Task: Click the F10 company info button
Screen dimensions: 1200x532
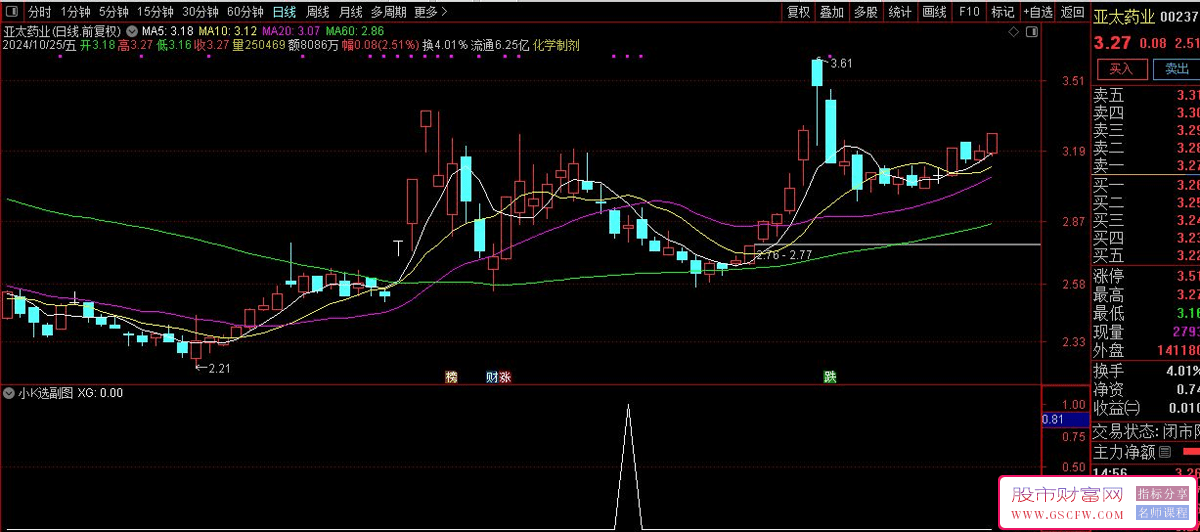Action: [968, 12]
